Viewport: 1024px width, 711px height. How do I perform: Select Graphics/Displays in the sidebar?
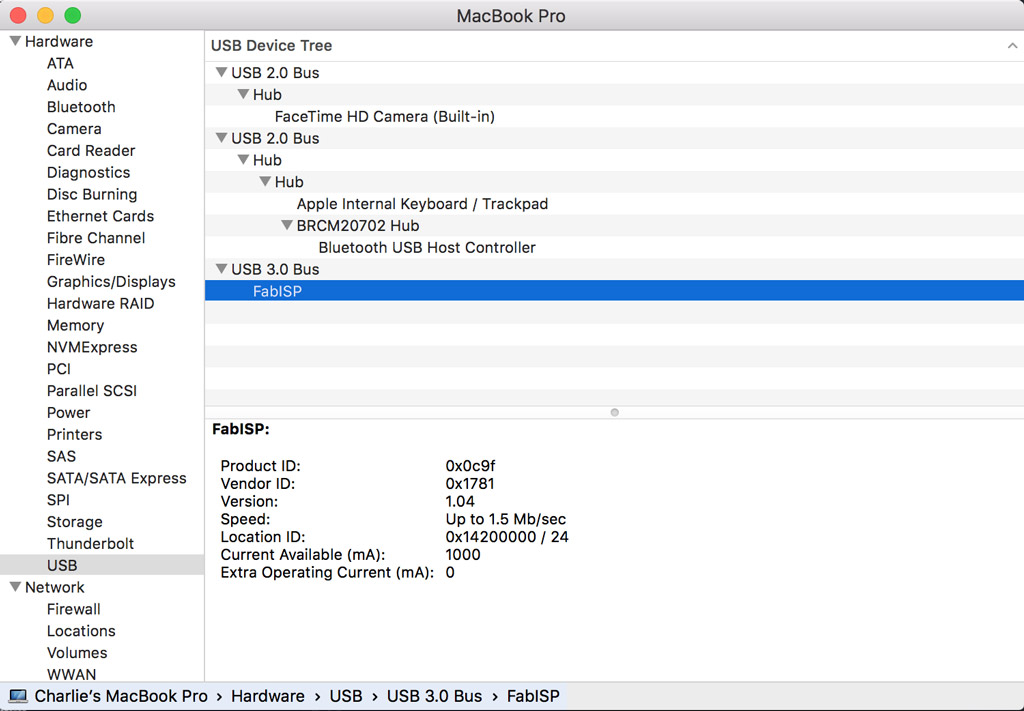[x=111, y=281]
